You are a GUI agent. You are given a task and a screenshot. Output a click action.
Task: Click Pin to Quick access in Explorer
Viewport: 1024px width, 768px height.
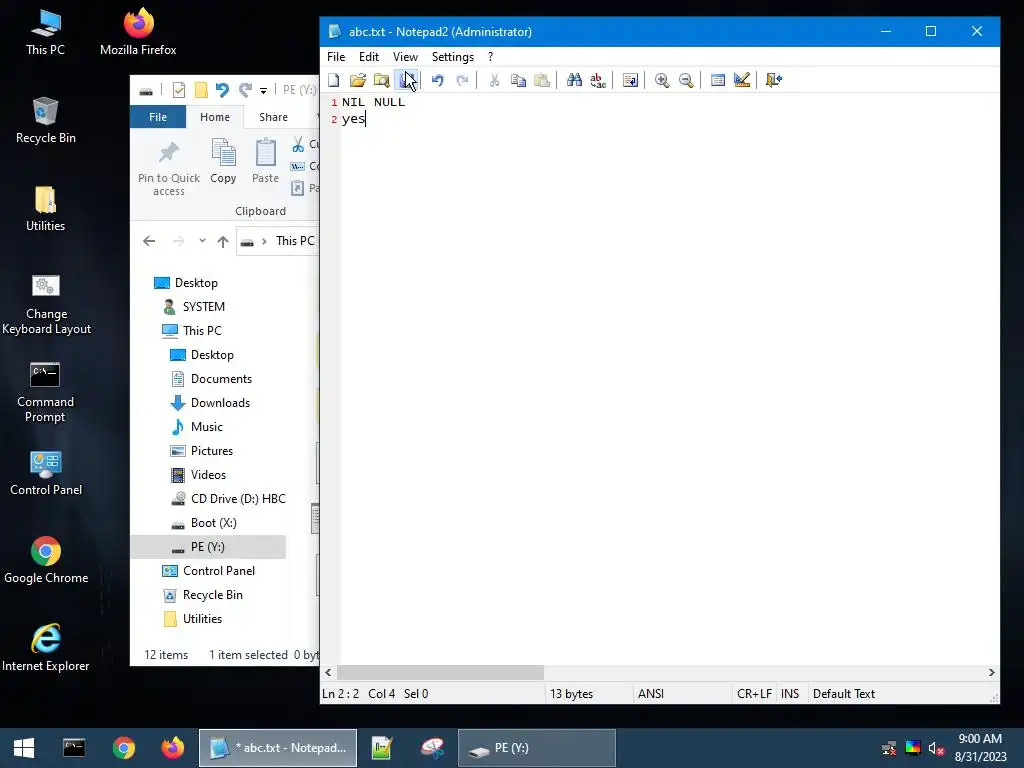[x=168, y=168]
